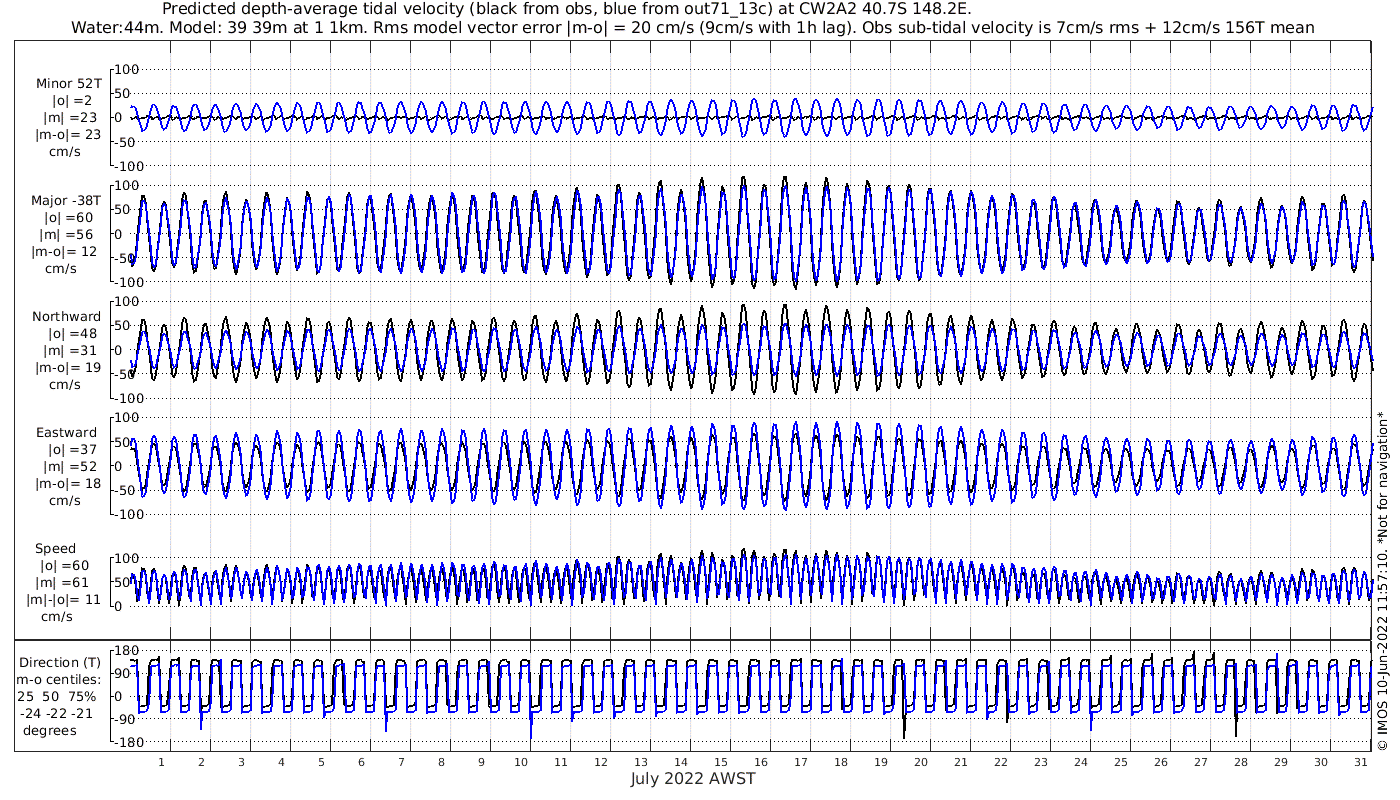Viewport: 1400px width, 800px height.
Task: Click the '|m|-|o|= 11' value in the Speed panel
Action: coord(64,600)
